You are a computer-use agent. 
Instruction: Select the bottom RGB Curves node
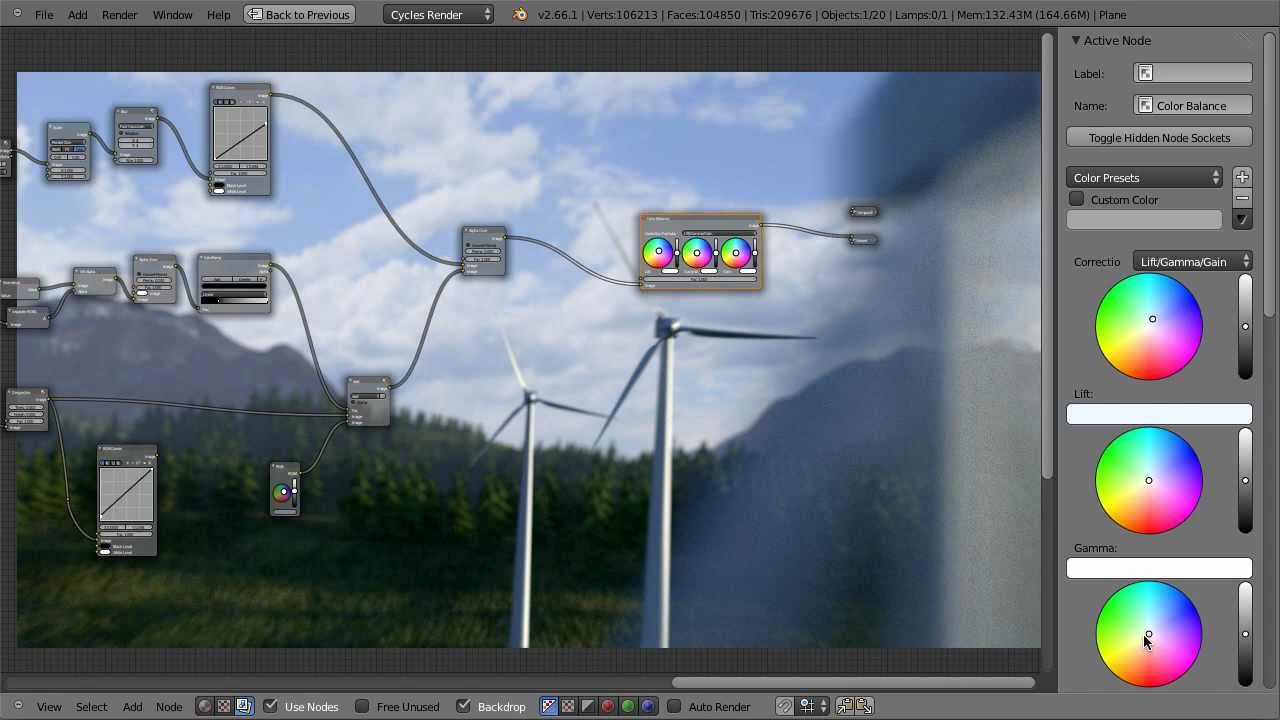[127, 500]
